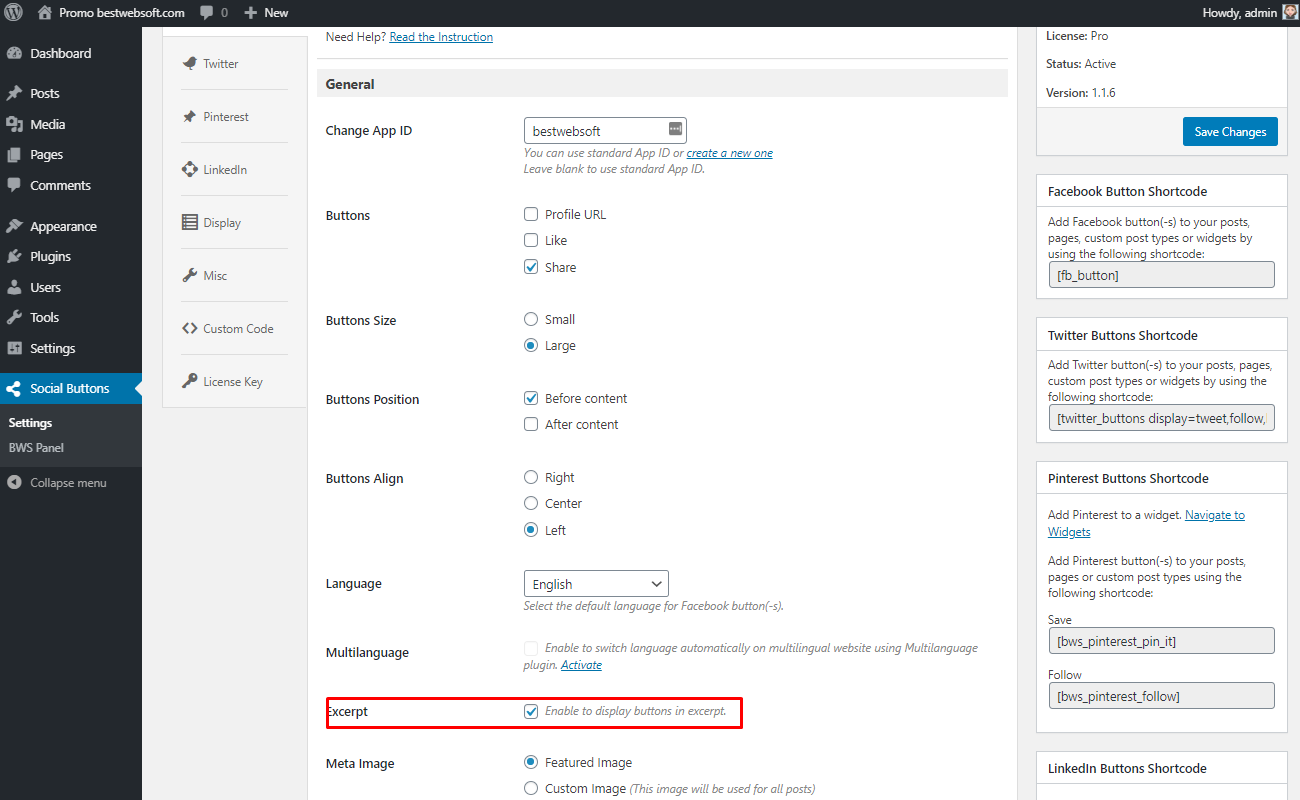The image size is (1300, 800).
Task: Click the Media icon in sidebar
Action: click(14, 124)
